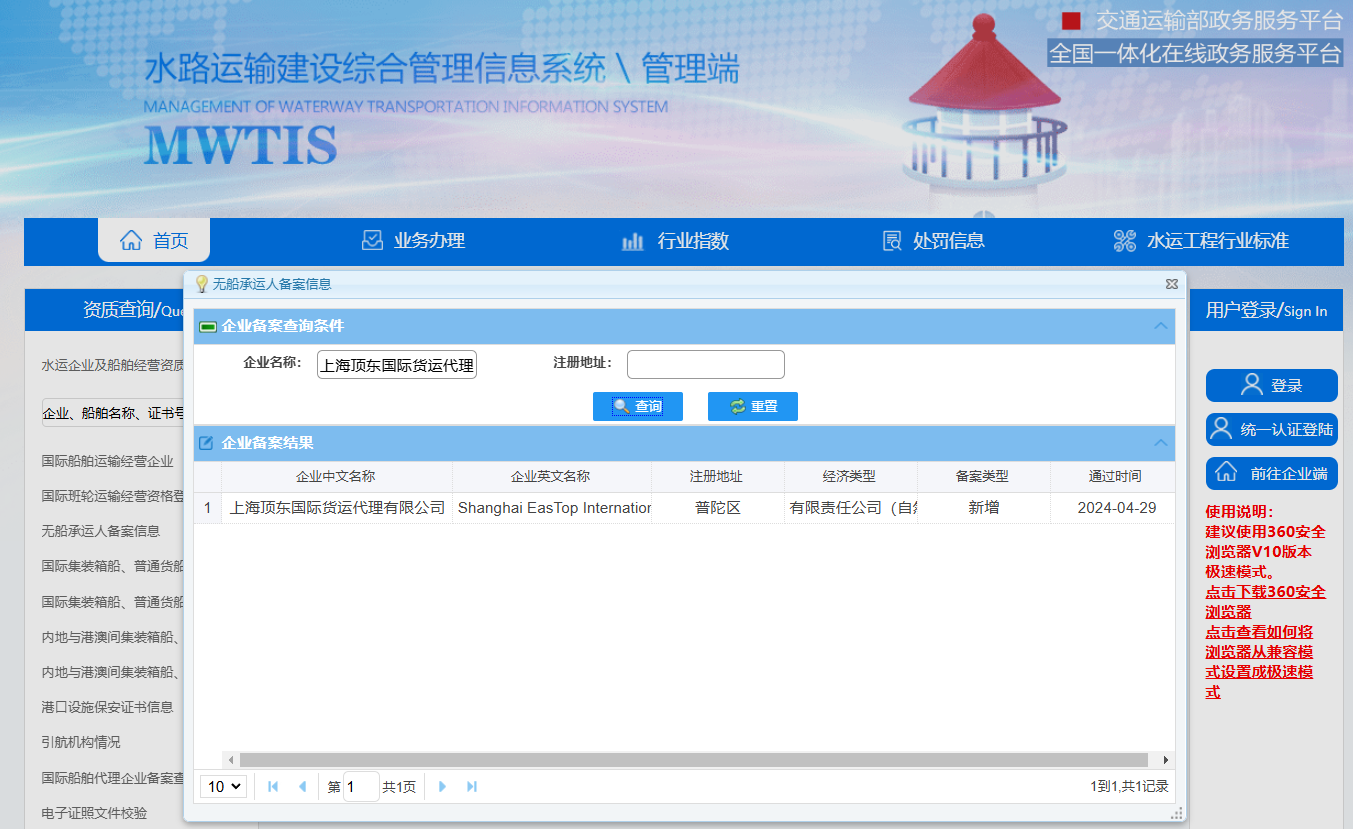Click the 重置 reset button
Viewport: 1353px width, 829px height.
(x=753, y=406)
